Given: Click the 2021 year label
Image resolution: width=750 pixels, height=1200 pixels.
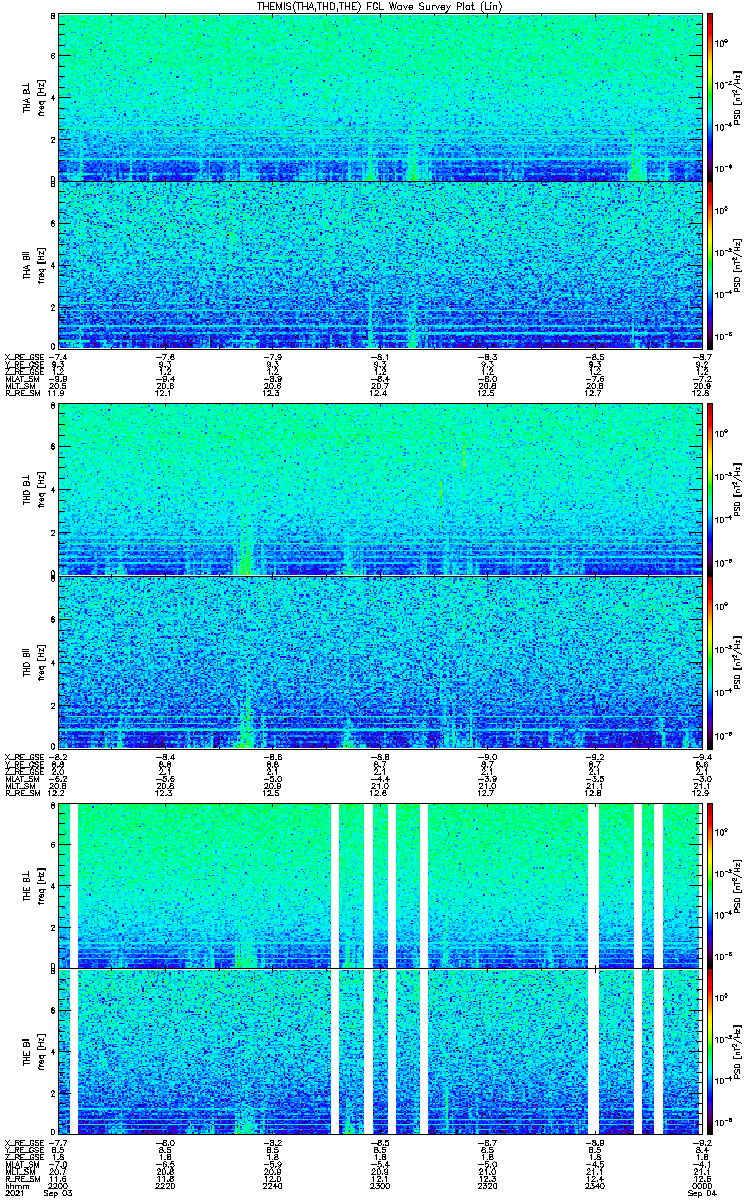Looking at the screenshot, I should [14, 1194].
